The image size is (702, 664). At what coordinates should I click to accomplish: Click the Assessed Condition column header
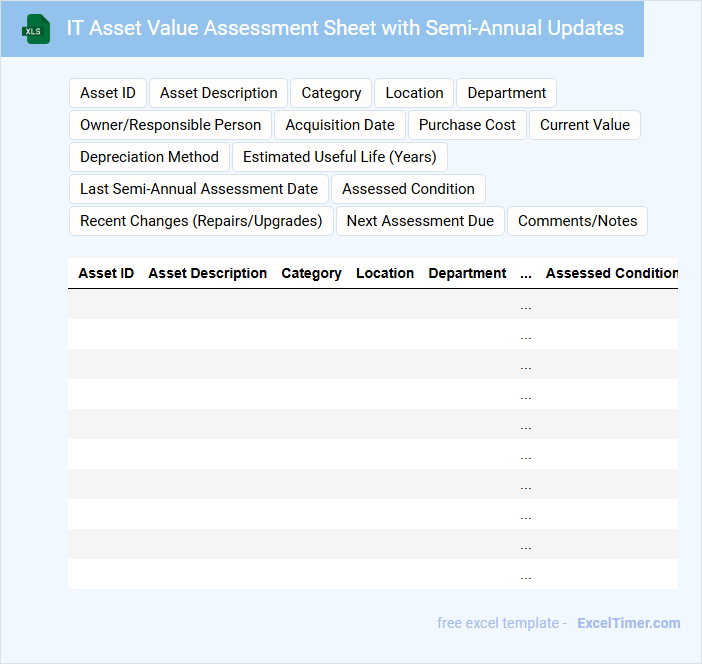[x=611, y=273]
